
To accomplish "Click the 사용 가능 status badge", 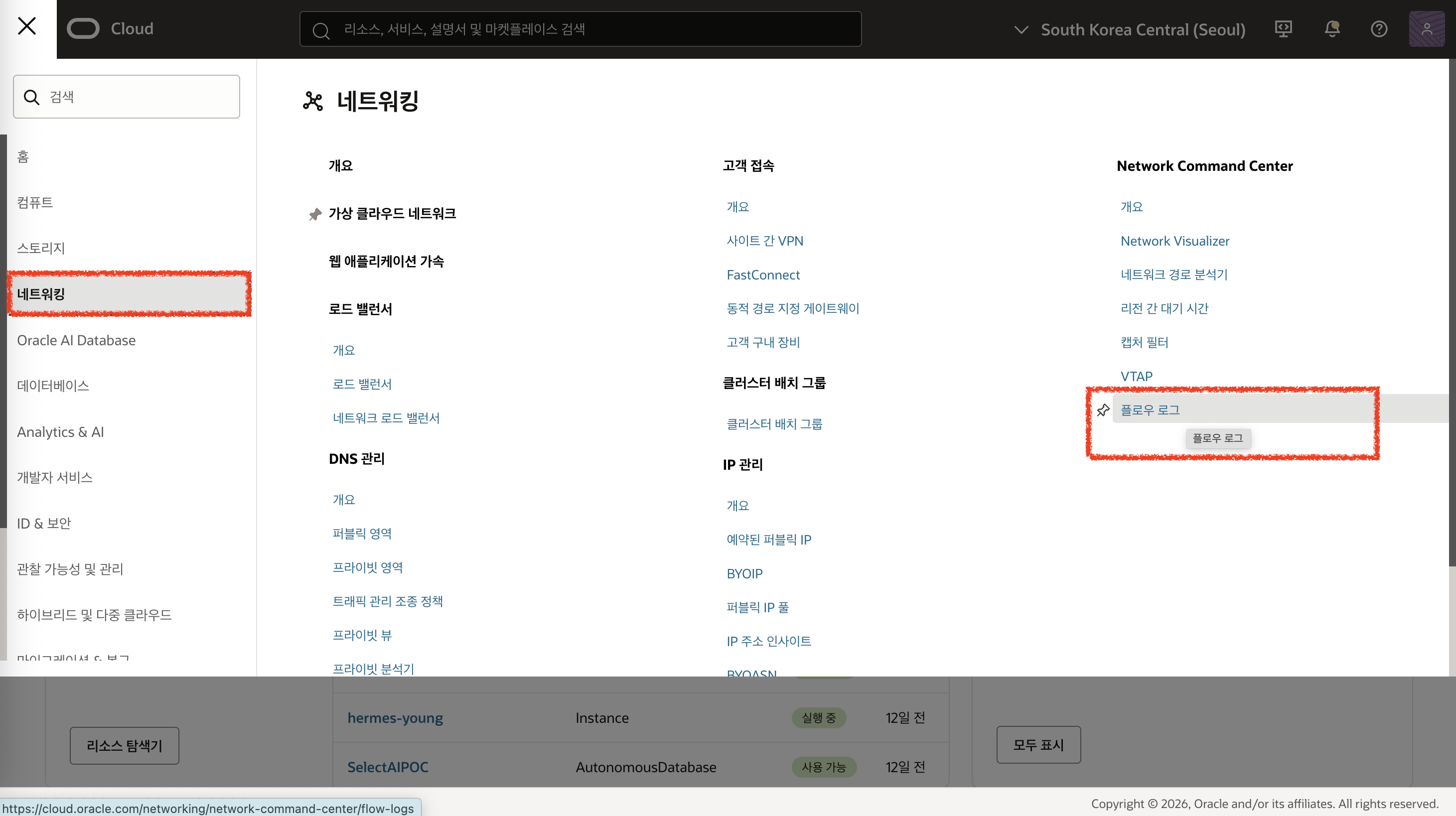I will (824, 767).
